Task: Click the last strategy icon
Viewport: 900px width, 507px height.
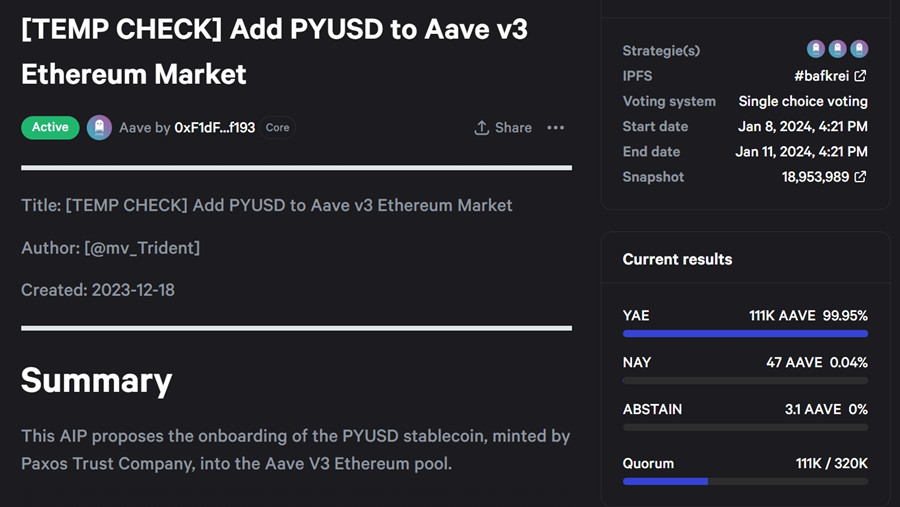Action: (x=859, y=49)
